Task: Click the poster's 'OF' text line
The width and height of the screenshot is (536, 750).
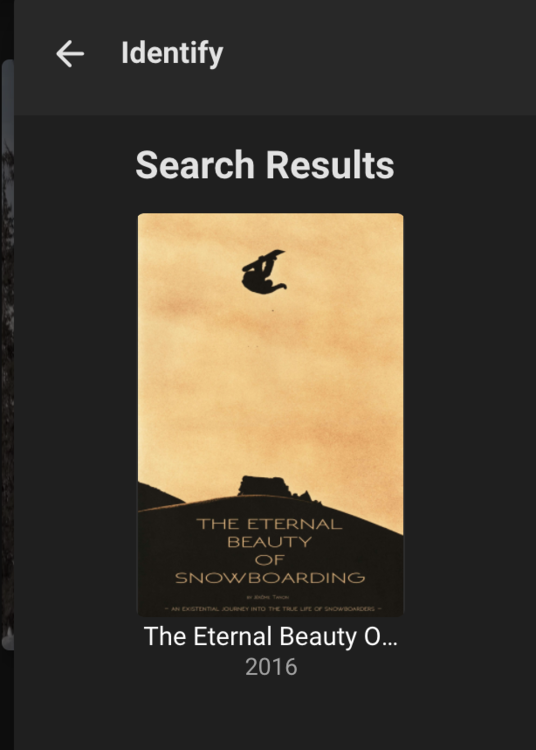Action: (x=270, y=560)
